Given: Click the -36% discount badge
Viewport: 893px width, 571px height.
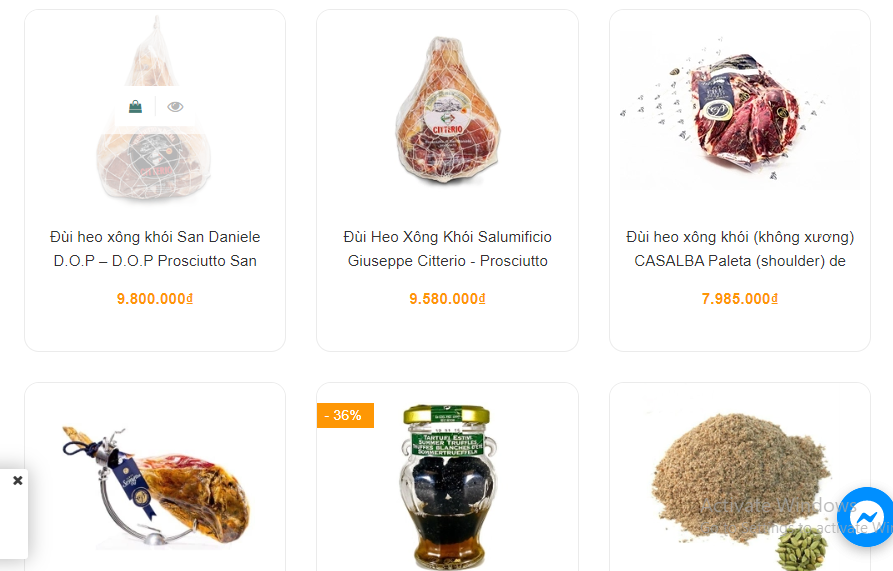Looking at the screenshot, I should 345,416.
